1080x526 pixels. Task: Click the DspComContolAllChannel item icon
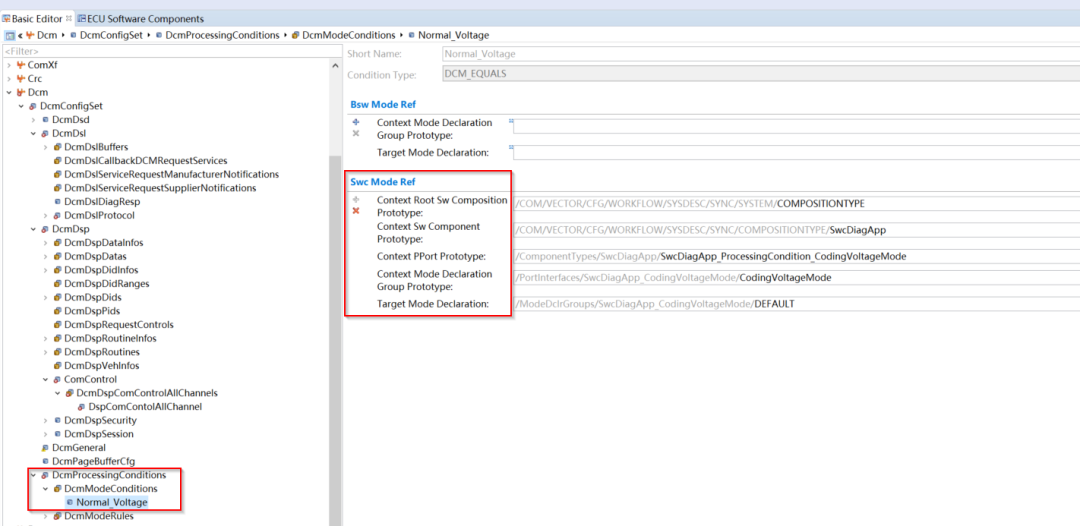pyautogui.click(x=81, y=407)
